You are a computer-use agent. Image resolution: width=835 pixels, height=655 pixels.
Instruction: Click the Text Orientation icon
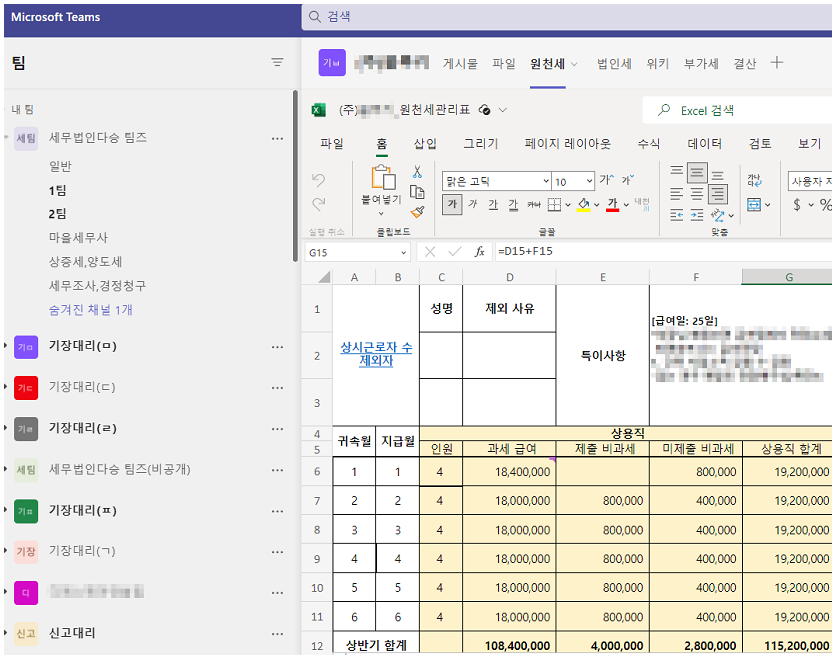pos(718,215)
